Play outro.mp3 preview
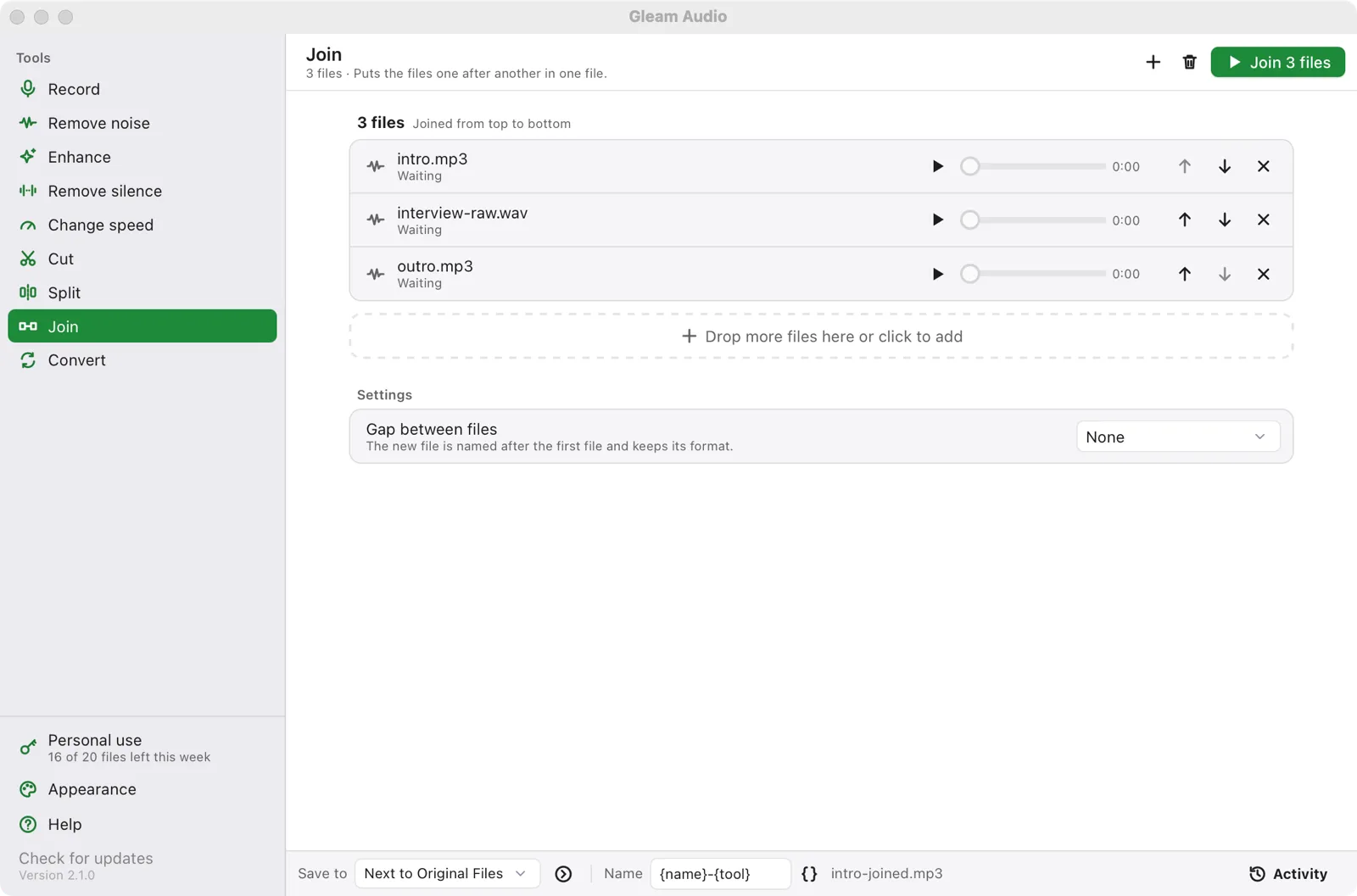 point(937,274)
